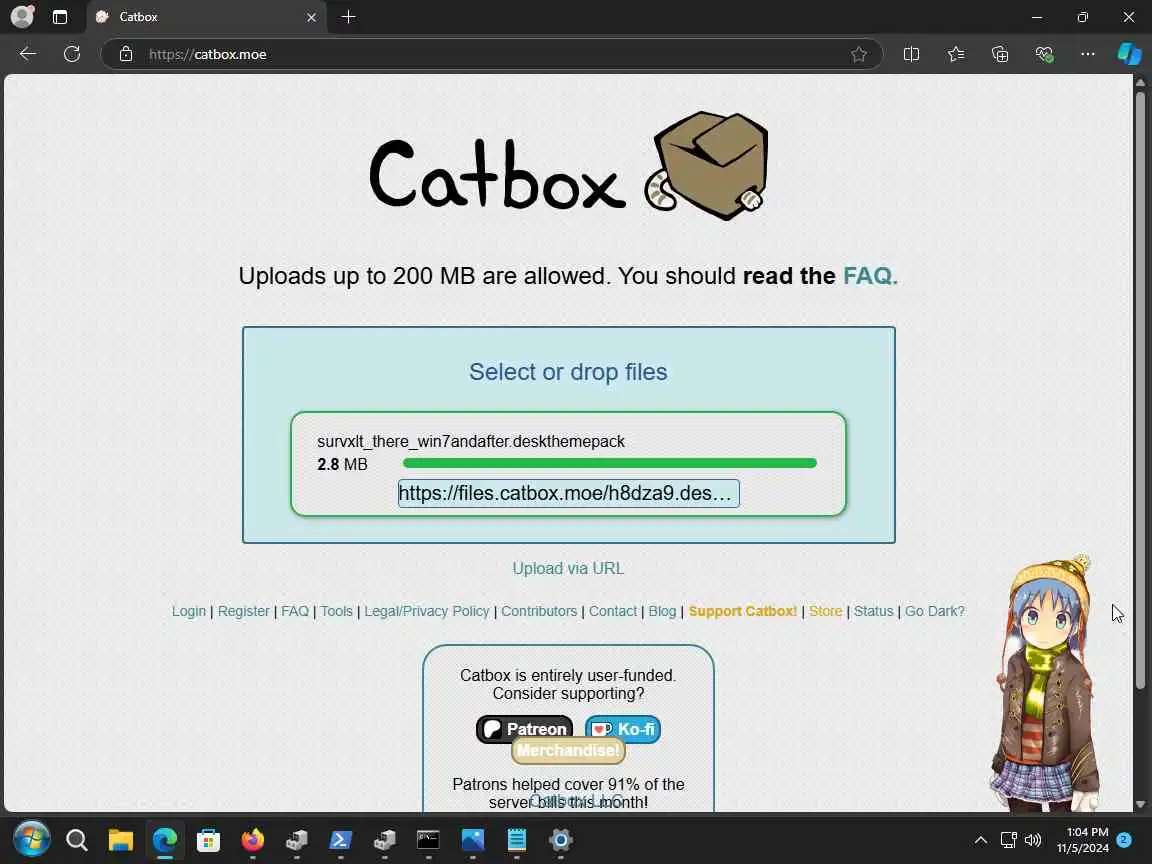Open FAQ in the footer links
1152x864 pixels.
tap(295, 611)
